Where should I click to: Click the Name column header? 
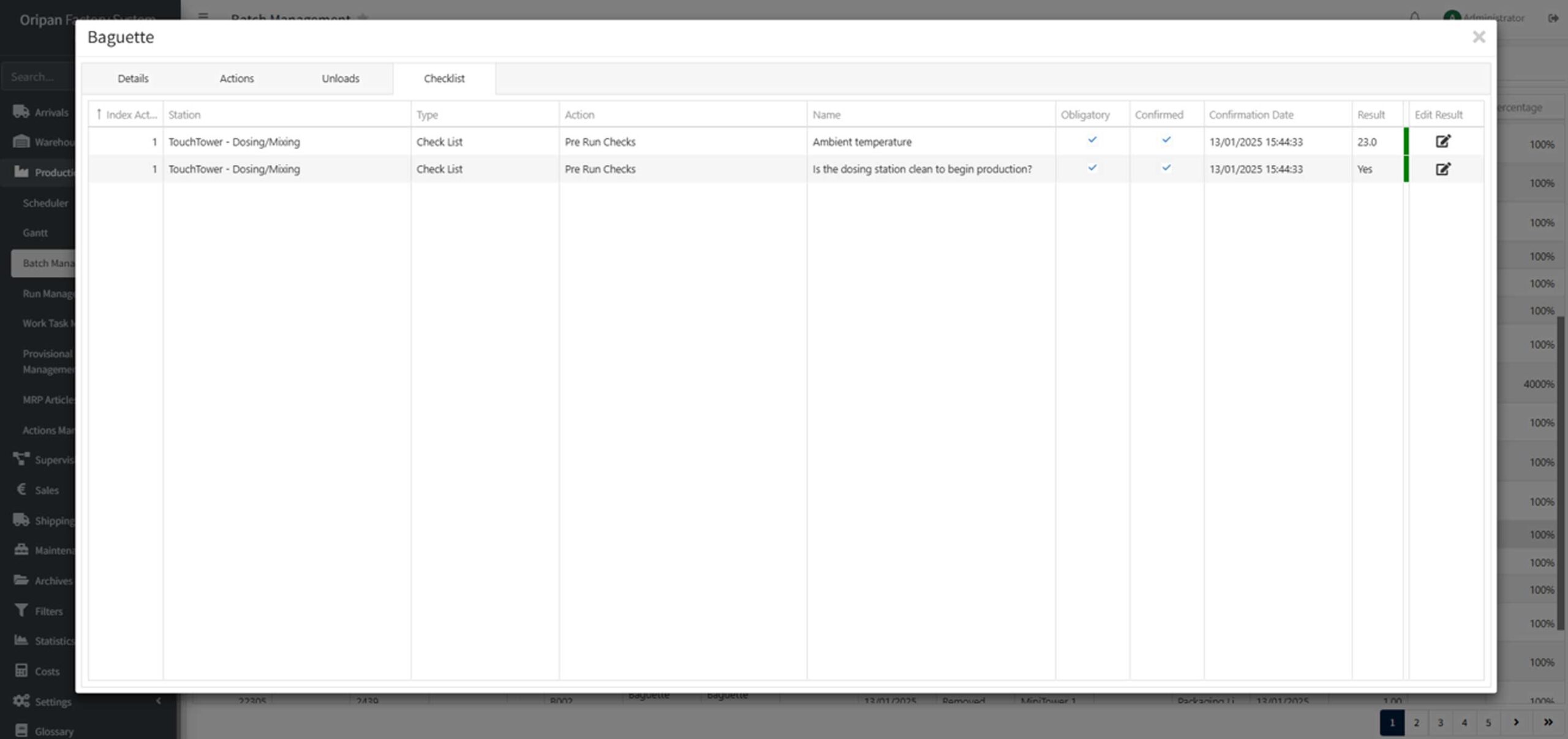click(931, 115)
